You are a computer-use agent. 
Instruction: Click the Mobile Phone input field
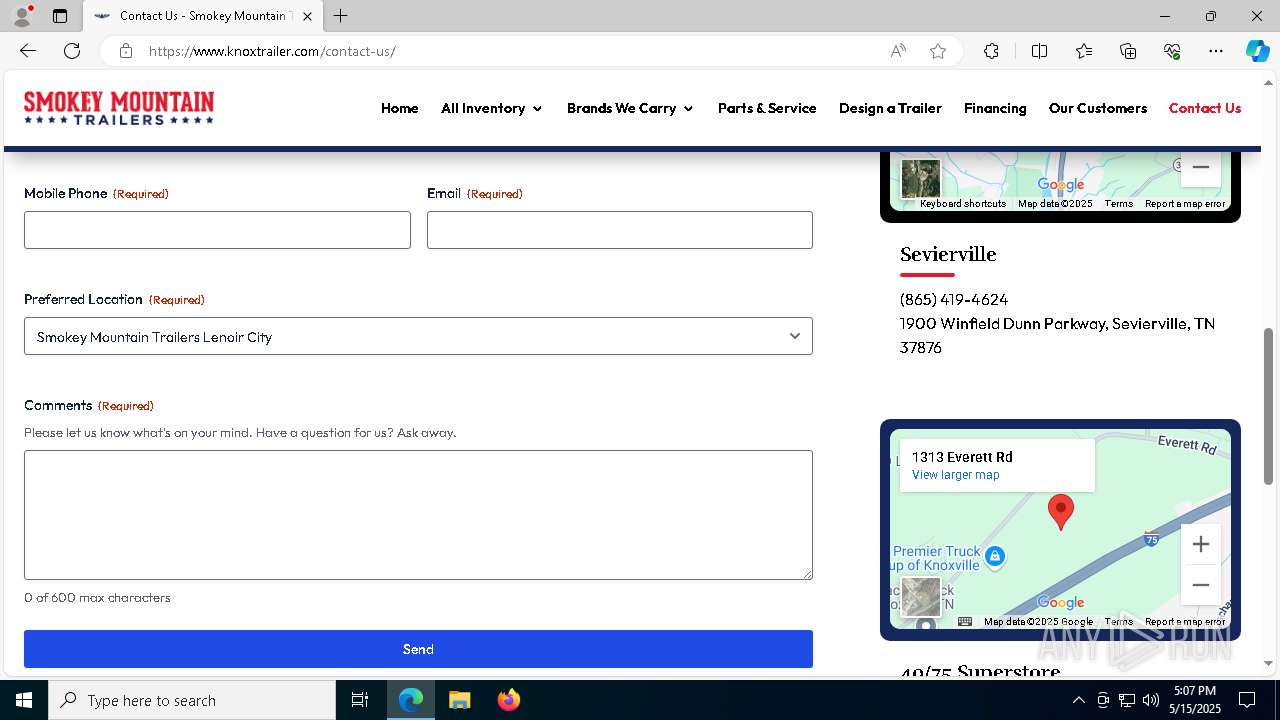217,230
